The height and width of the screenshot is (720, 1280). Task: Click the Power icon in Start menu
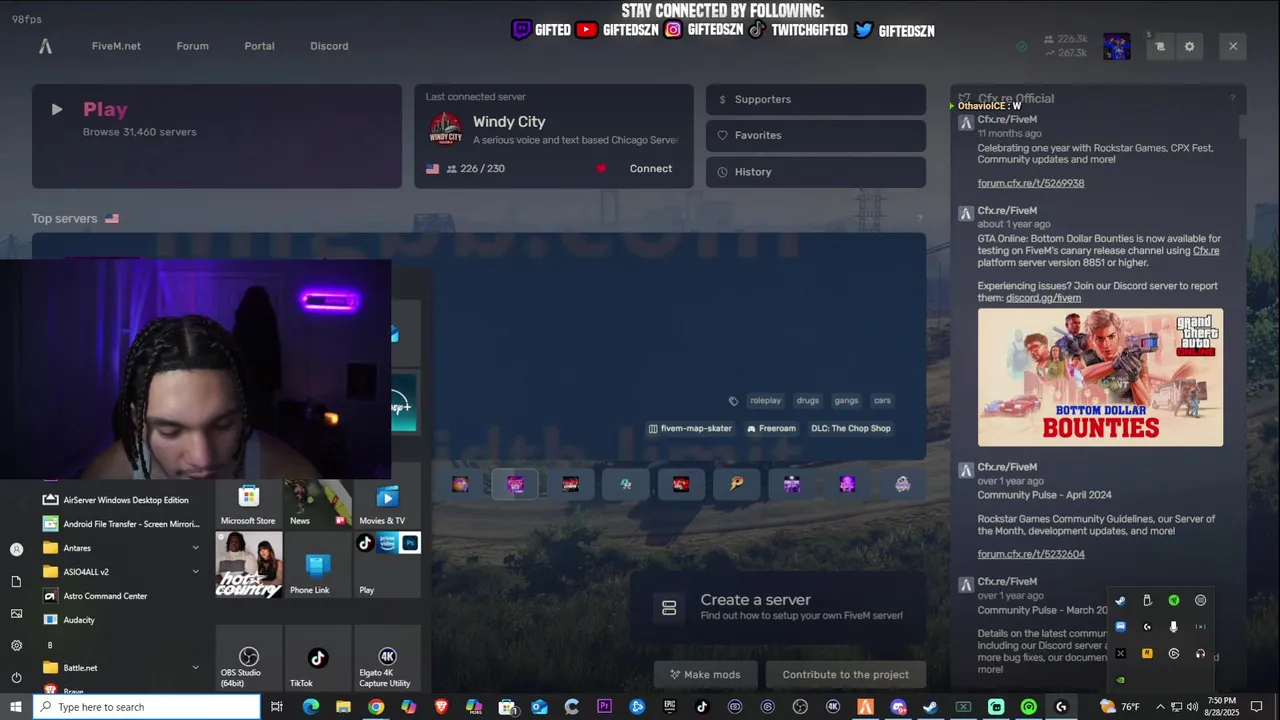coord(16,678)
